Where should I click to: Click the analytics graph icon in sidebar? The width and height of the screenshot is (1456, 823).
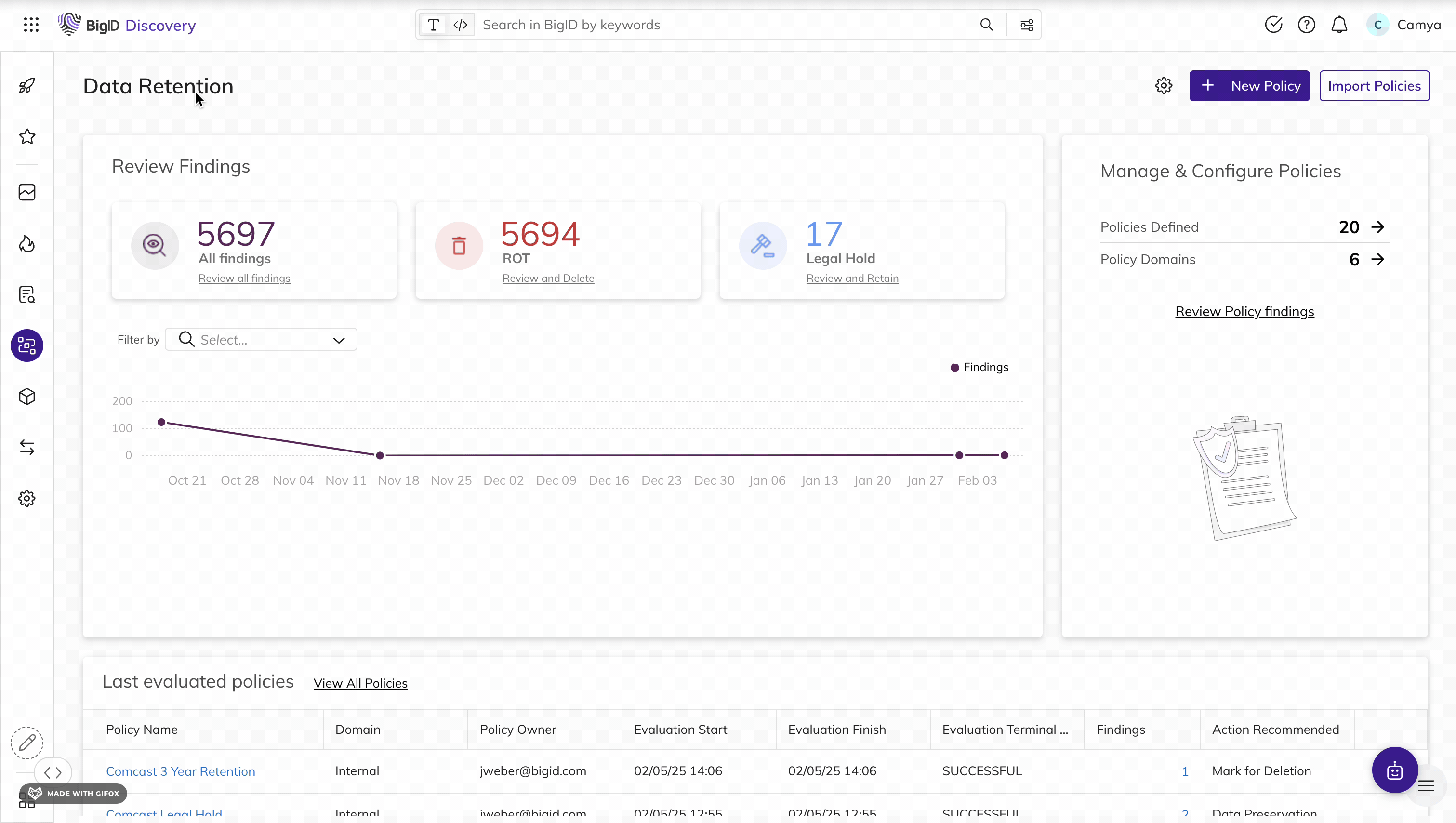tap(27, 192)
